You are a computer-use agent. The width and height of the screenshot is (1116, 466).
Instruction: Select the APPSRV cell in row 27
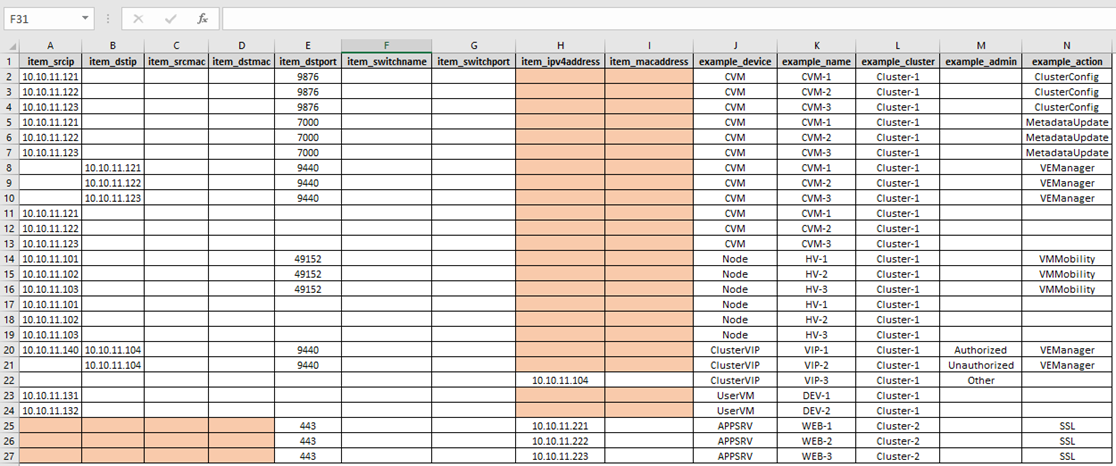[735, 456]
